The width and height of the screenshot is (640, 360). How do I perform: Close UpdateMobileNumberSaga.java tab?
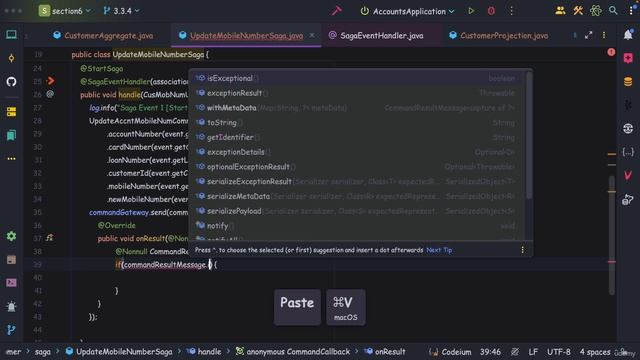pyautogui.click(x=312, y=35)
